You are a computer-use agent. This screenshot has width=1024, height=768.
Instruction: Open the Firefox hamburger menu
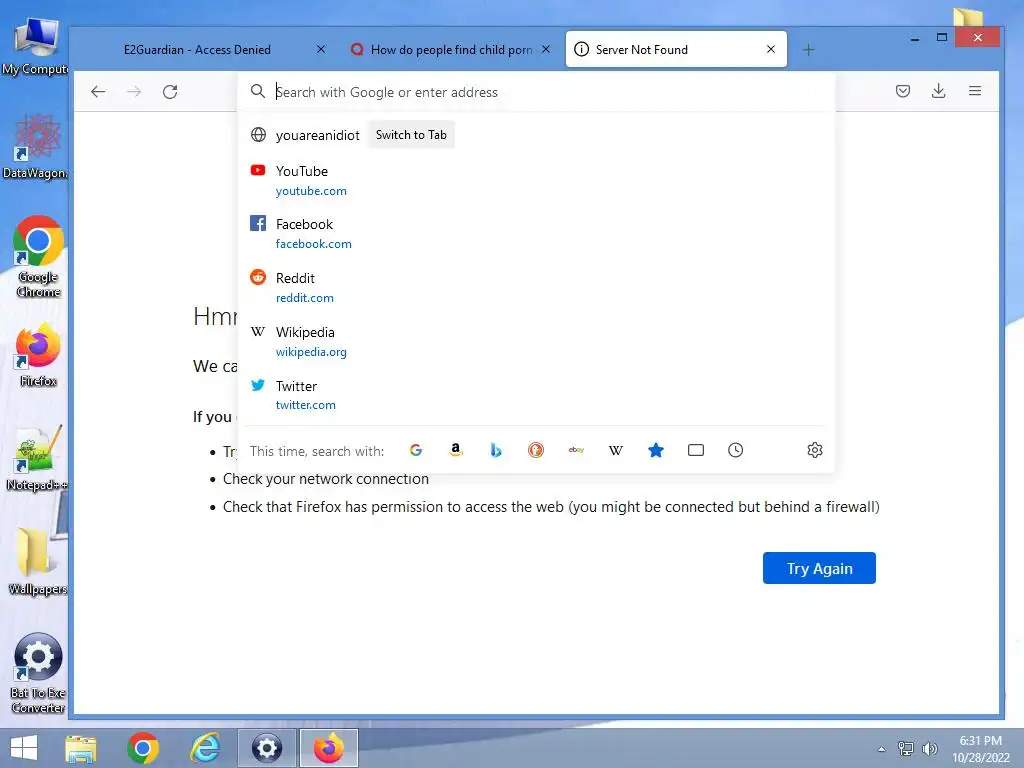[x=974, y=91]
